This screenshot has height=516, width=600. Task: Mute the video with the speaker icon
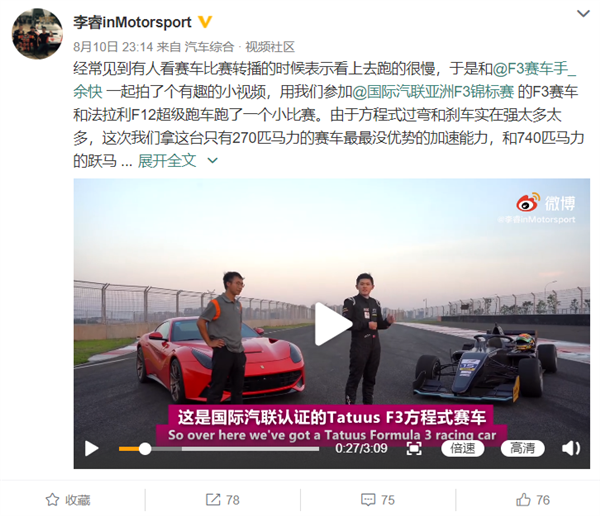(571, 448)
